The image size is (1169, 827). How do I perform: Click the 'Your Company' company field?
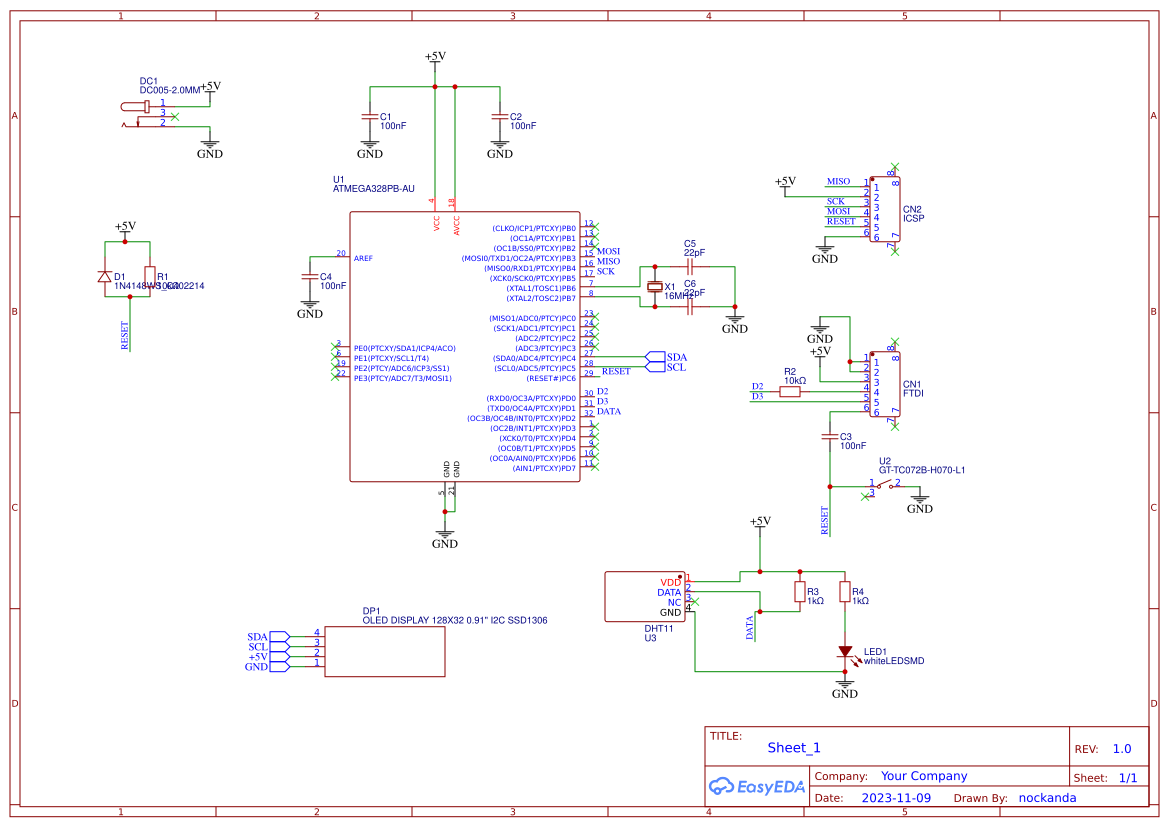click(924, 776)
